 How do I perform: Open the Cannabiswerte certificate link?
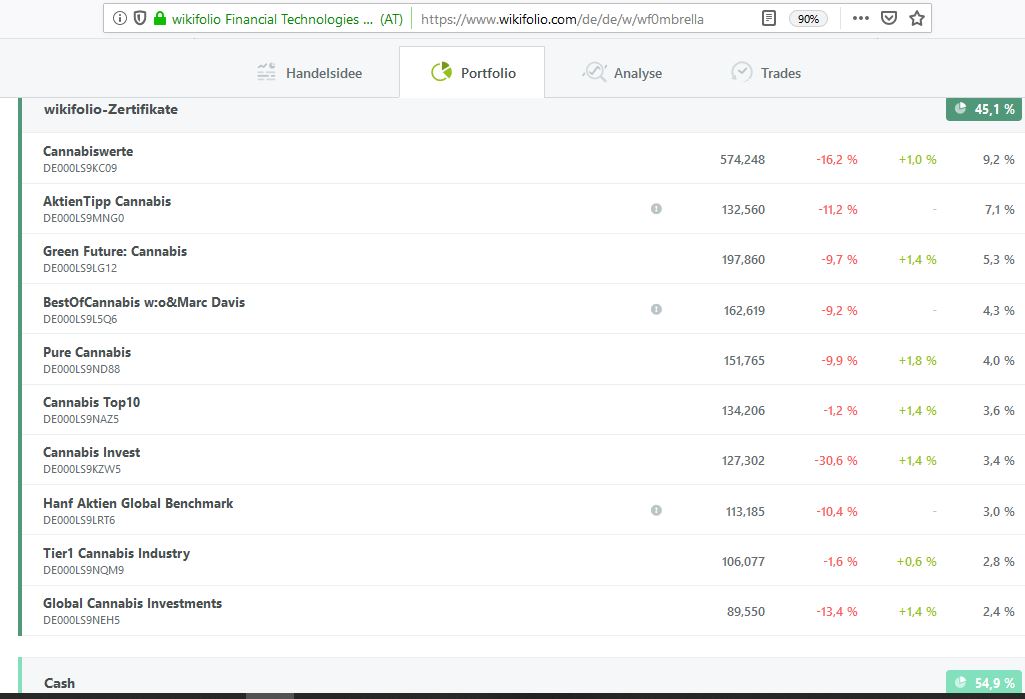click(88, 152)
